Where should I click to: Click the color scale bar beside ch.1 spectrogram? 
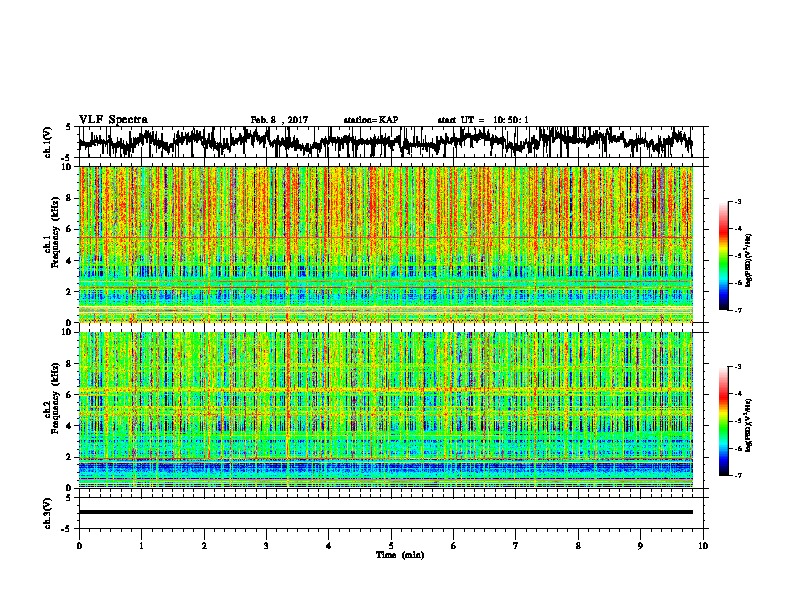pyautogui.click(x=723, y=256)
